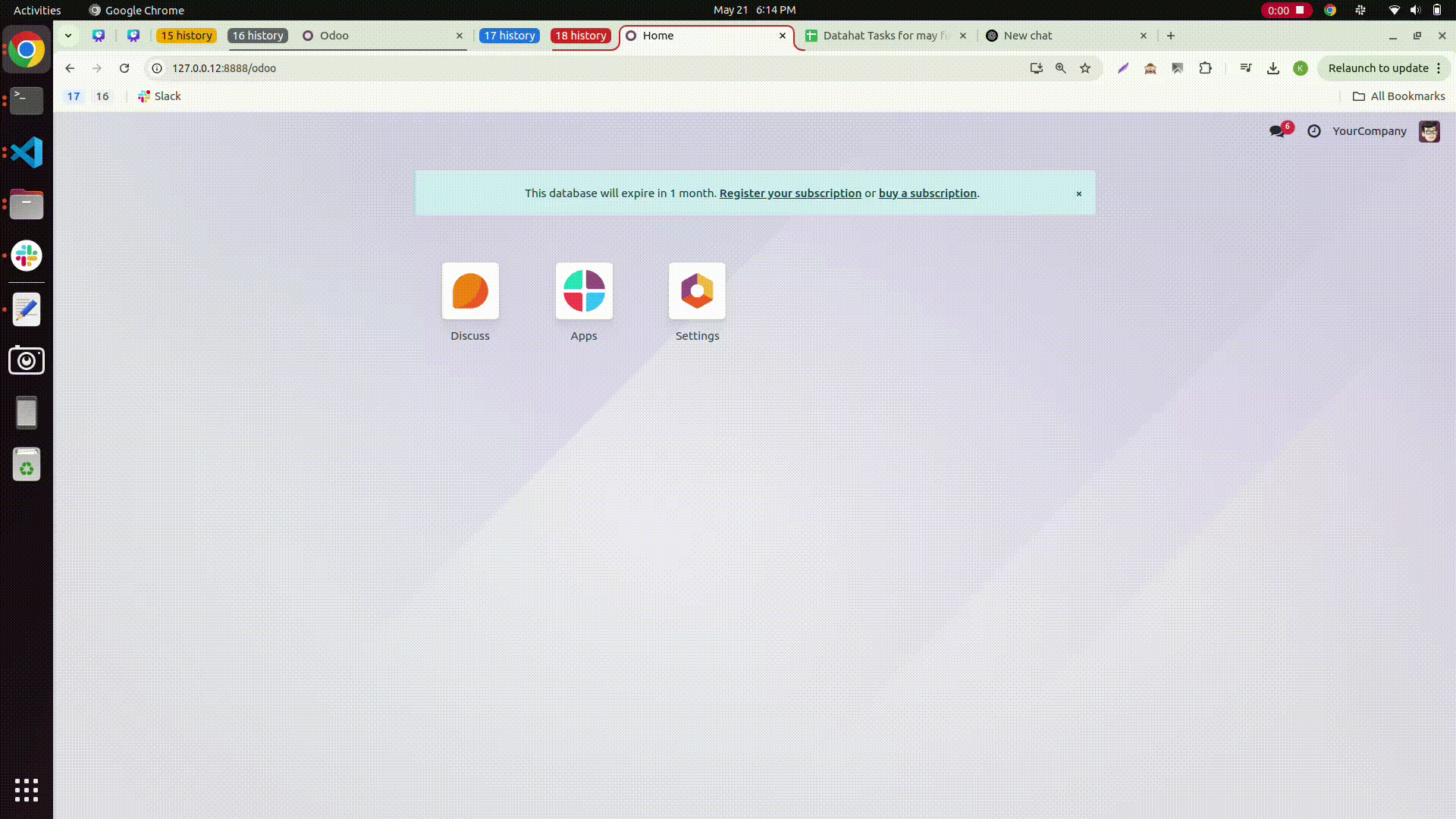Open the text editor from dock
This screenshot has height=819, width=1456.
27,309
